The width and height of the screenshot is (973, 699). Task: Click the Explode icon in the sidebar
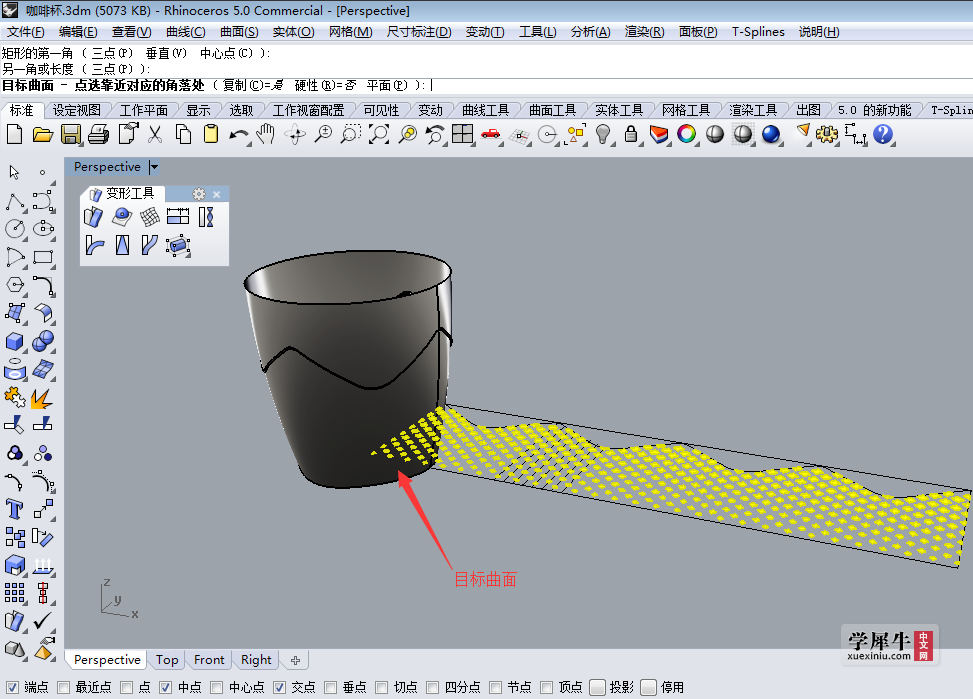click(x=42, y=398)
